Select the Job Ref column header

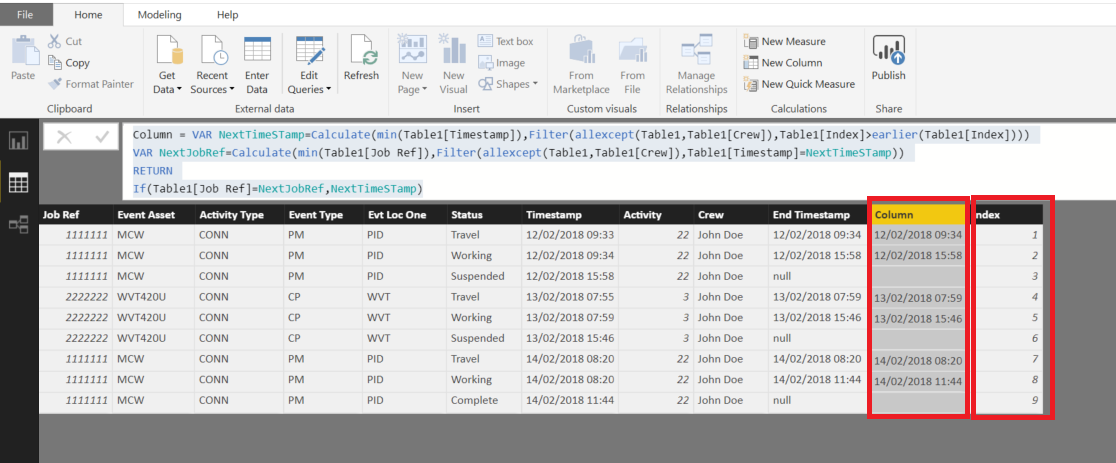75,215
